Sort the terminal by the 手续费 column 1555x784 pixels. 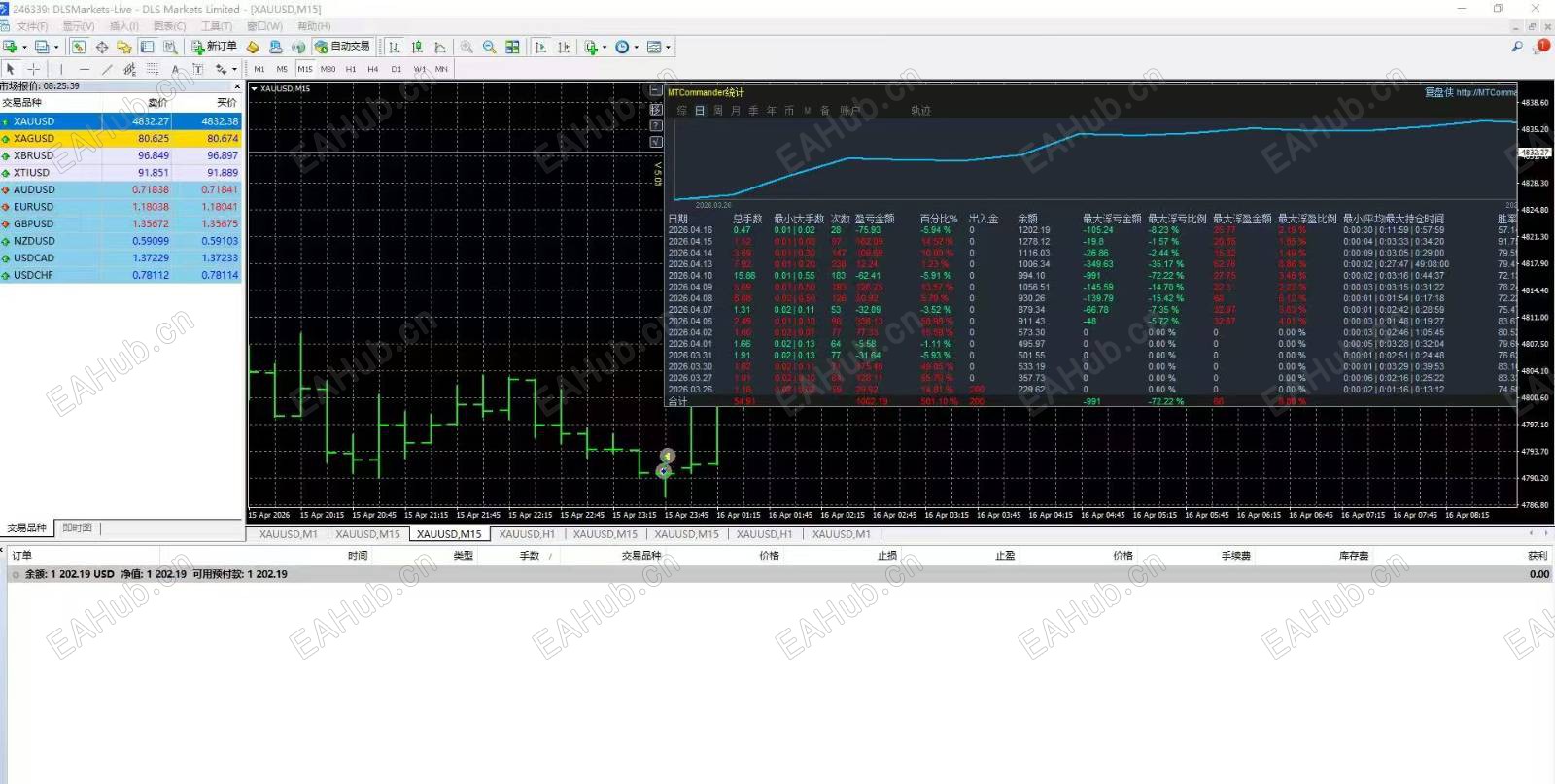coord(1235,556)
